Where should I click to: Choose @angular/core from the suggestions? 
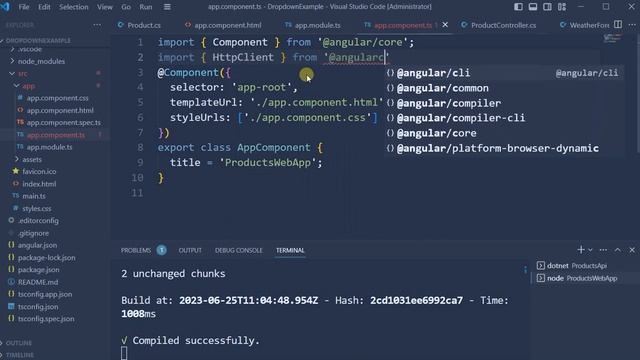(x=504, y=133)
